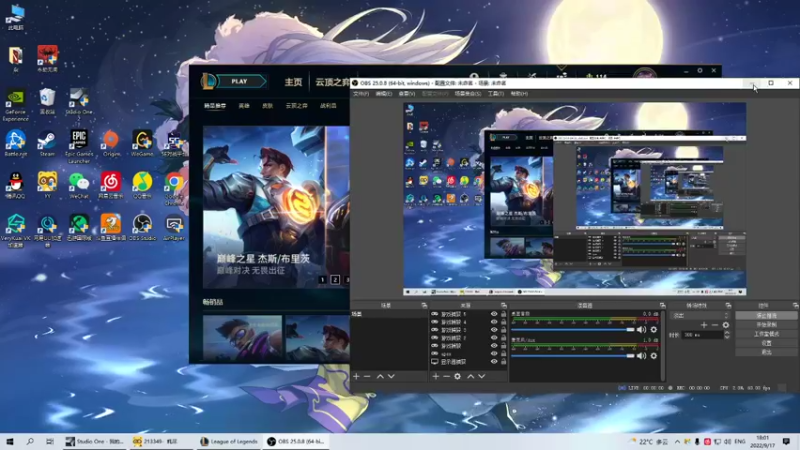Screen dimensions: 800x450
Task: Lock the 显示器捕获 source
Action: 504,362
